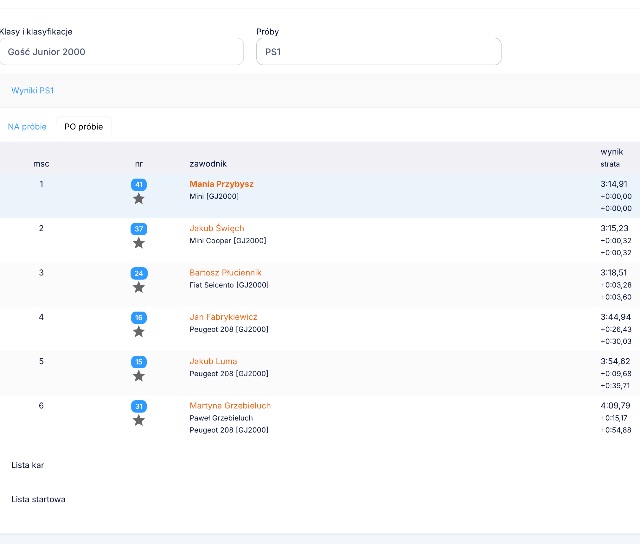Click the blue number 24 badge

click(x=139, y=273)
